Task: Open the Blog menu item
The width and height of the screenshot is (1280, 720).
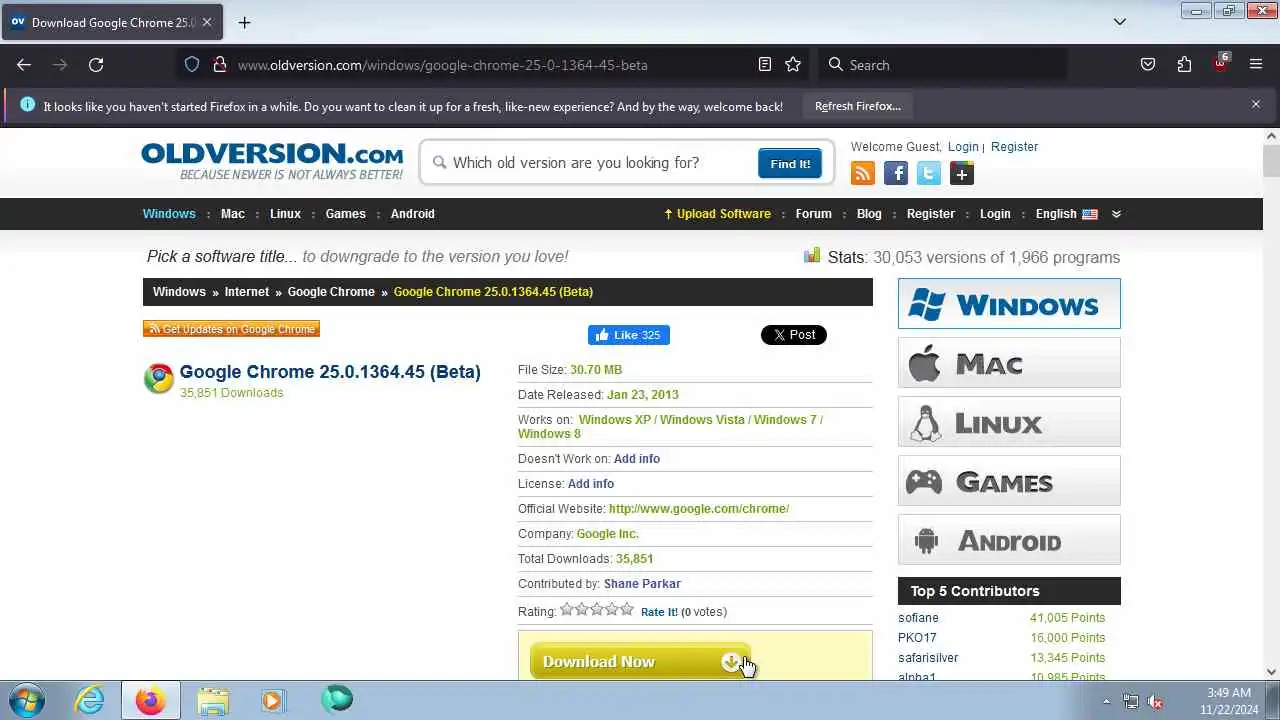Action: click(x=869, y=214)
